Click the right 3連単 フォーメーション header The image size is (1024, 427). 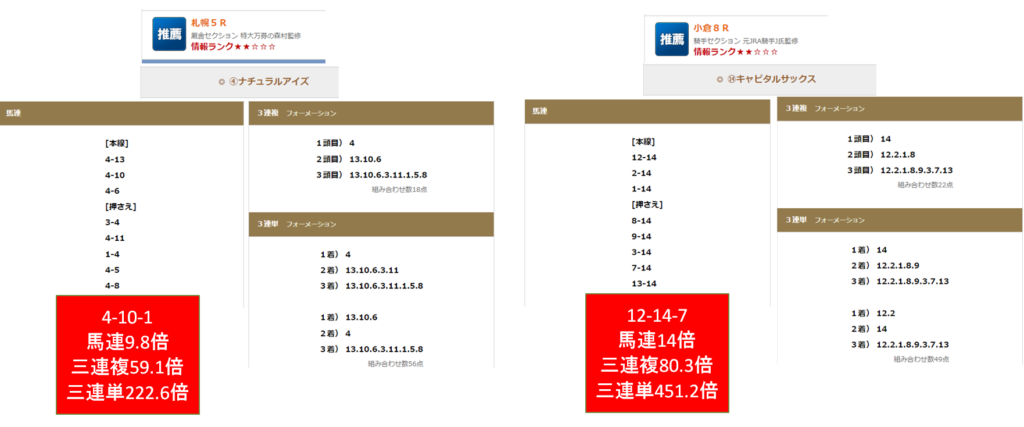pyautogui.click(x=900, y=219)
